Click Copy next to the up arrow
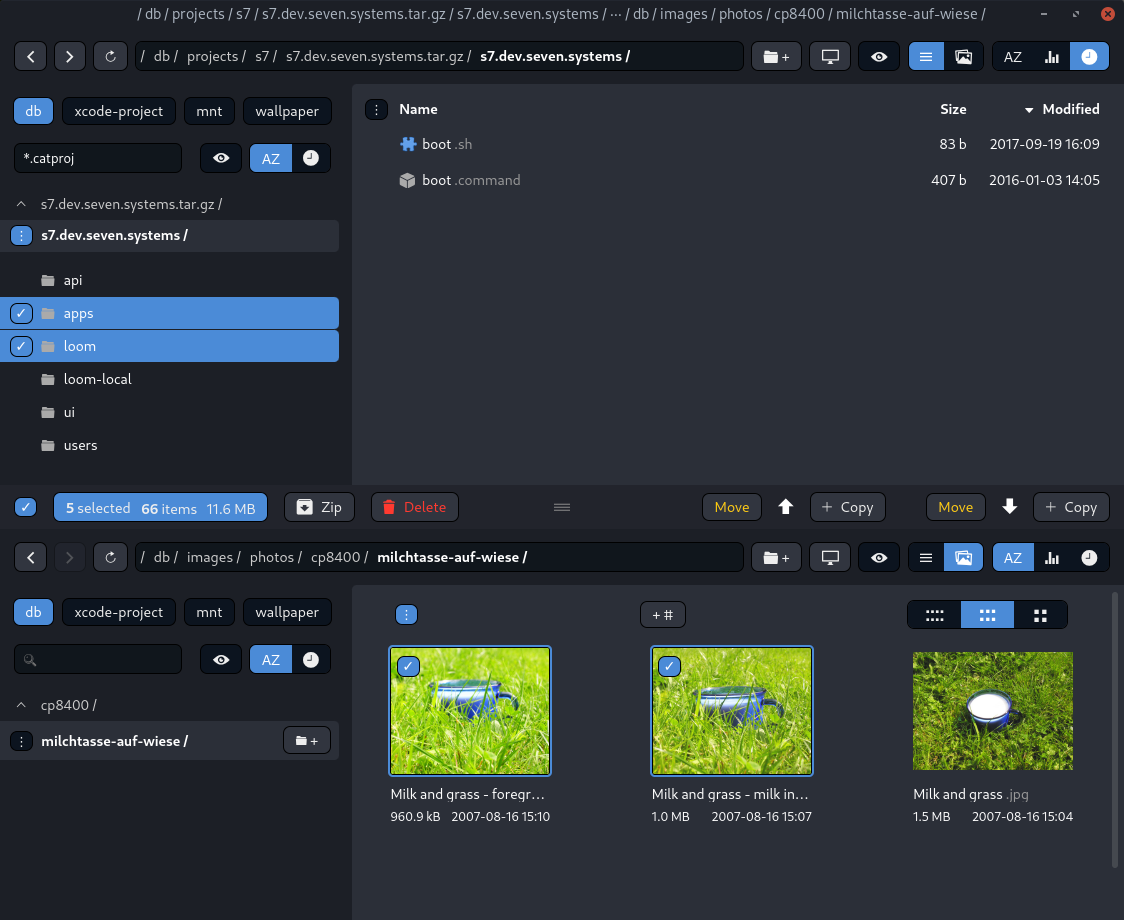This screenshot has width=1124, height=920. [x=847, y=507]
